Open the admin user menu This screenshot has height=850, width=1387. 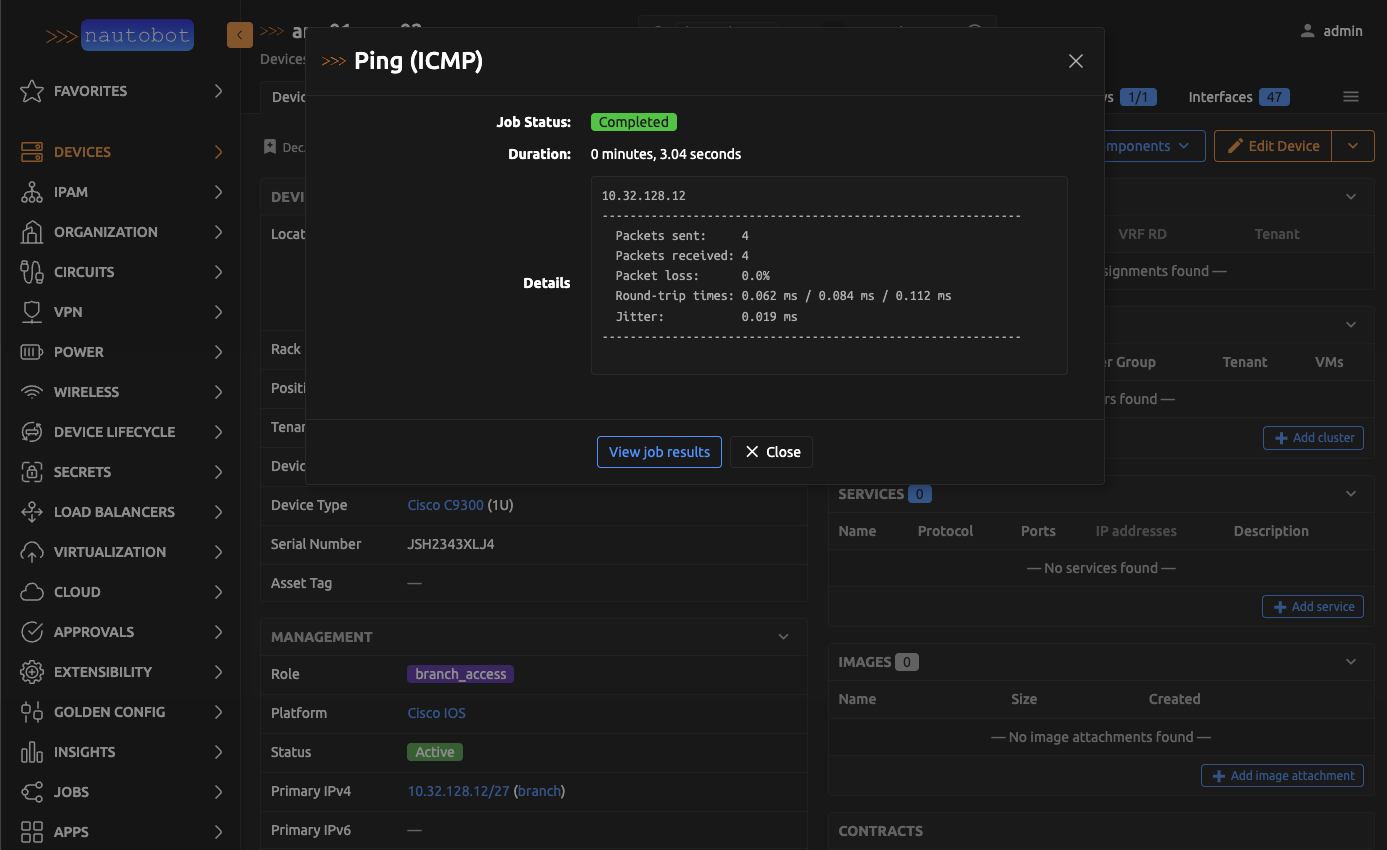(x=1331, y=31)
